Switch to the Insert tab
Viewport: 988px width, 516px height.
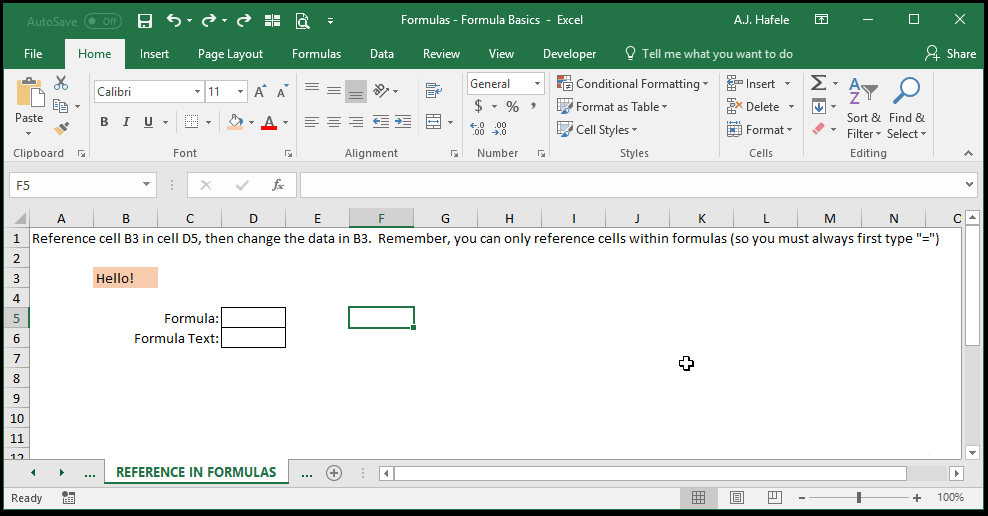[x=154, y=54]
